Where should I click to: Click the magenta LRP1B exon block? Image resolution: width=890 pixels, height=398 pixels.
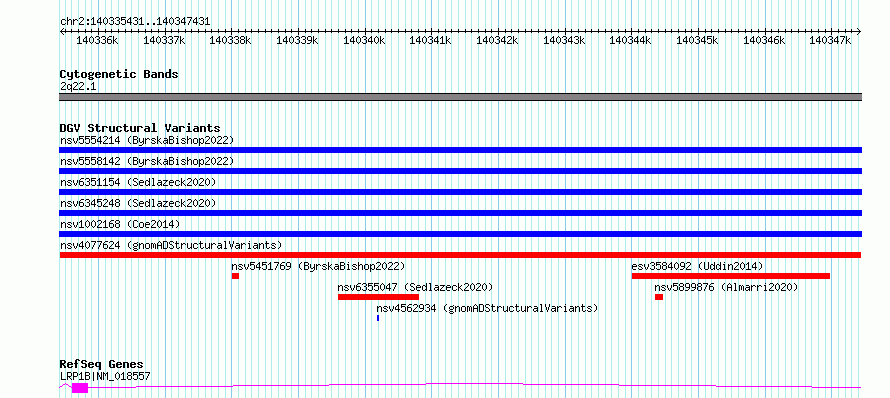pos(80,388)
